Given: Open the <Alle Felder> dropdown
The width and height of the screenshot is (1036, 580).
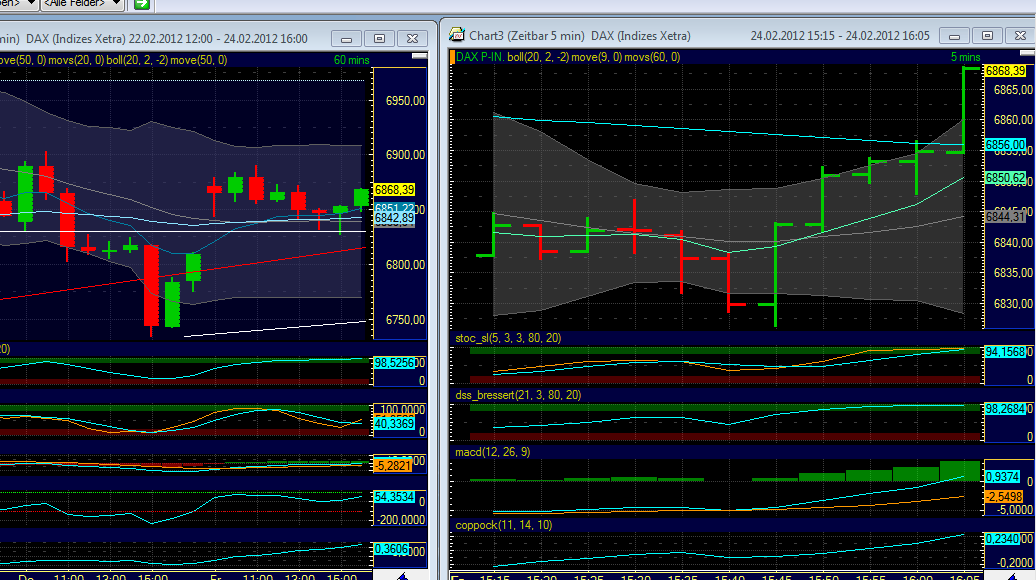Looking at the screenshot, I should click(x=85, y=5).
